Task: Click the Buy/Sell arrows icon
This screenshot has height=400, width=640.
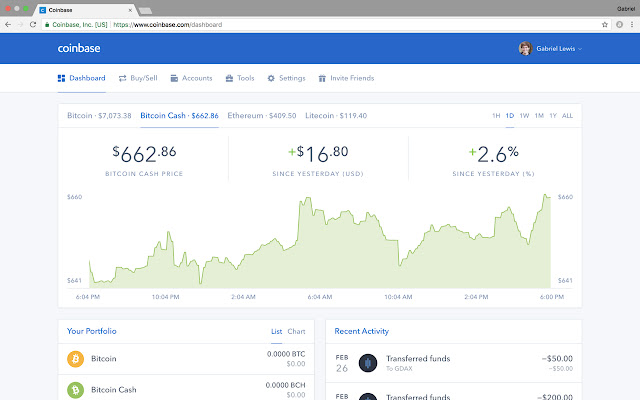Action: click(x=122, y=78)
